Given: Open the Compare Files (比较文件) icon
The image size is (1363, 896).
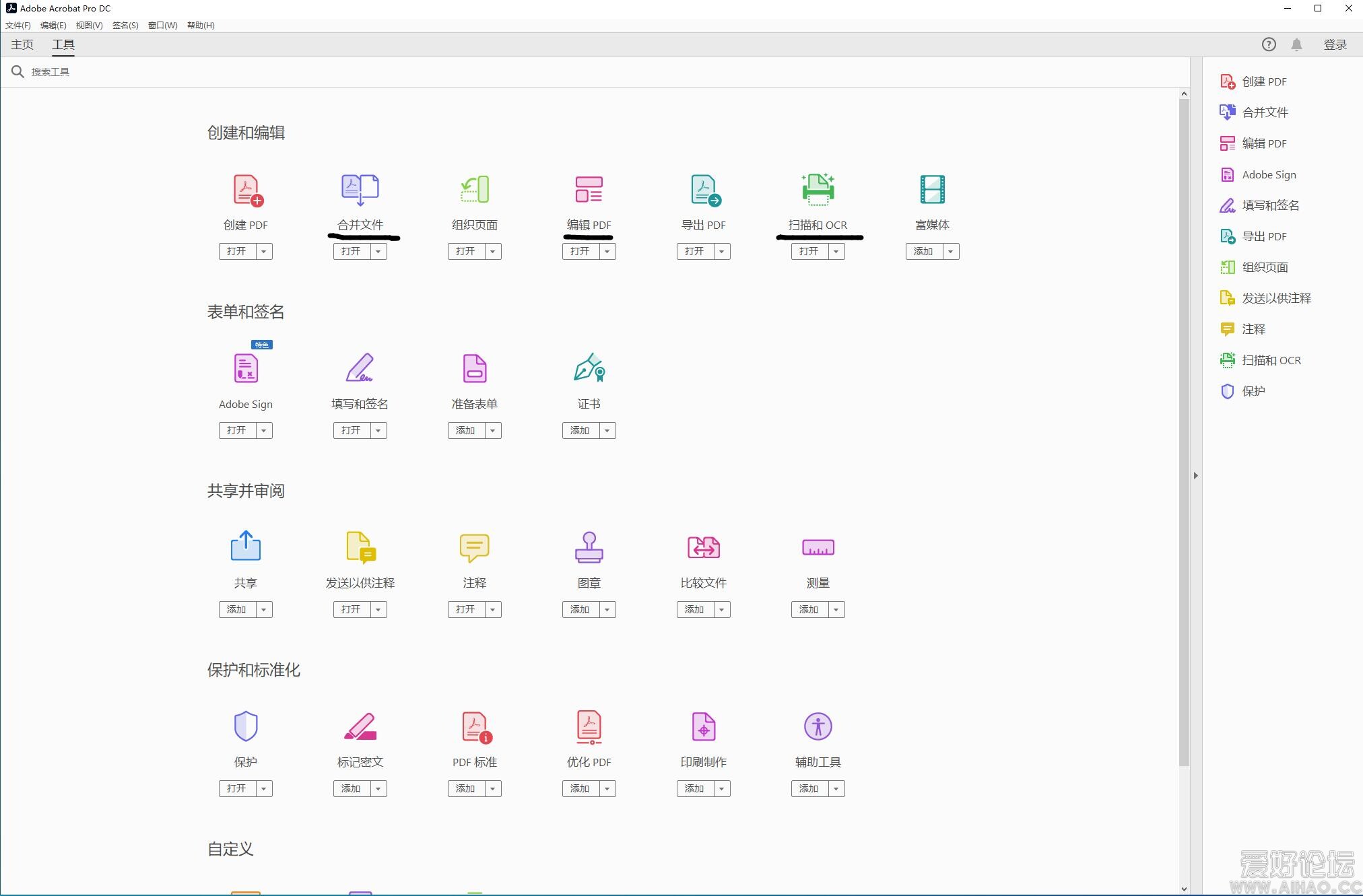Looking at the screenshot, I should pos(703,547).
